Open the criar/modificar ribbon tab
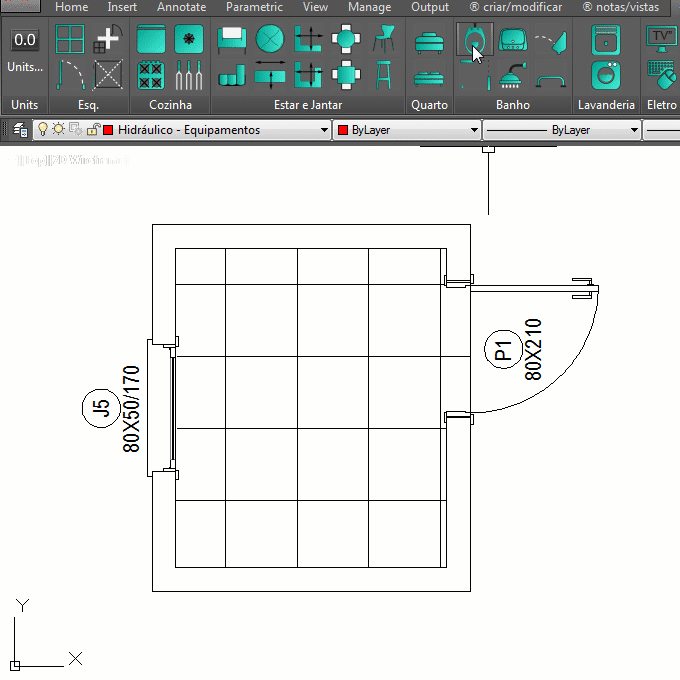Screen dimensions: 680x680 (515, 7)
